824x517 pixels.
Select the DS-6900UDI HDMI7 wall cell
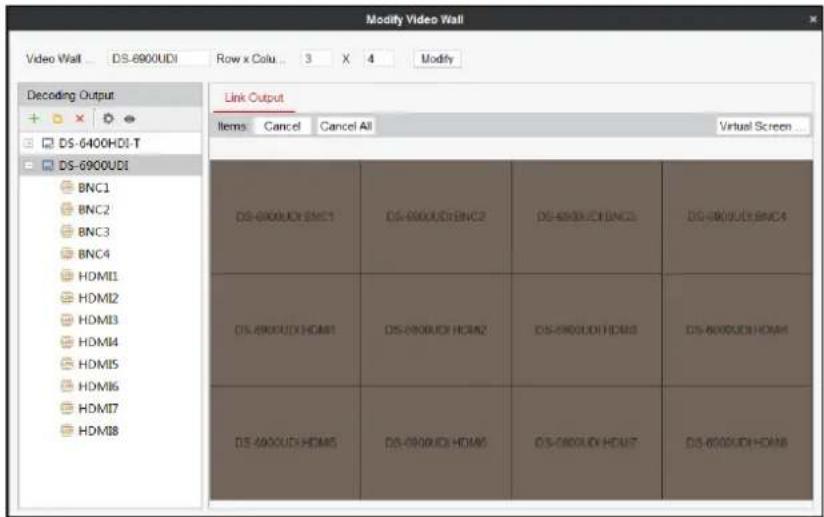586,443
